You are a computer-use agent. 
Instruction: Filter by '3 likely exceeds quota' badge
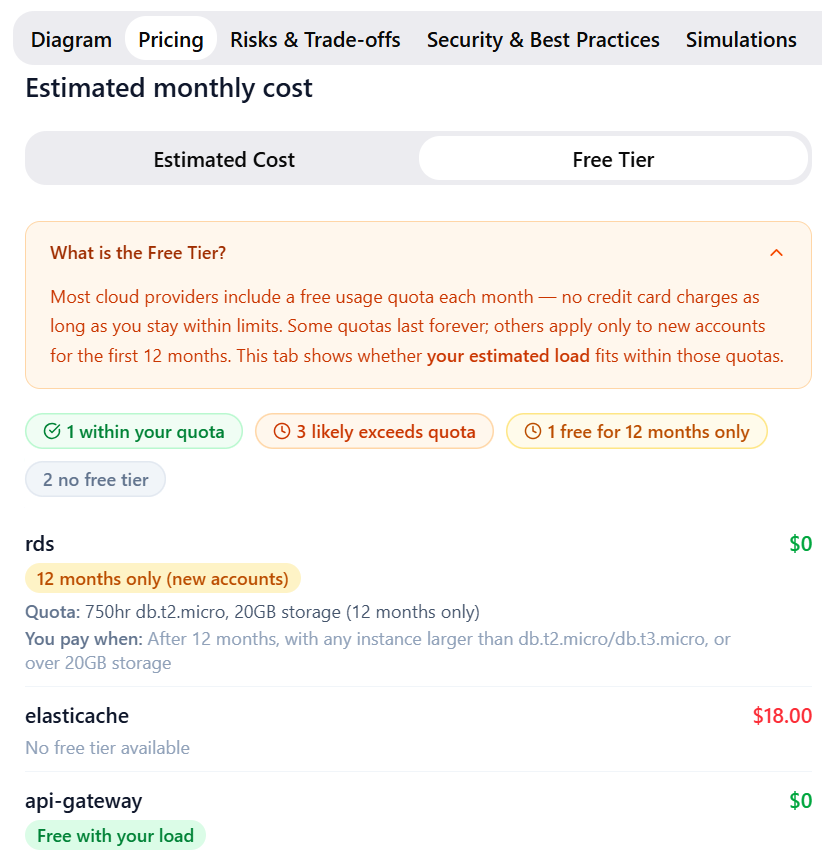(x=374, y=432)
